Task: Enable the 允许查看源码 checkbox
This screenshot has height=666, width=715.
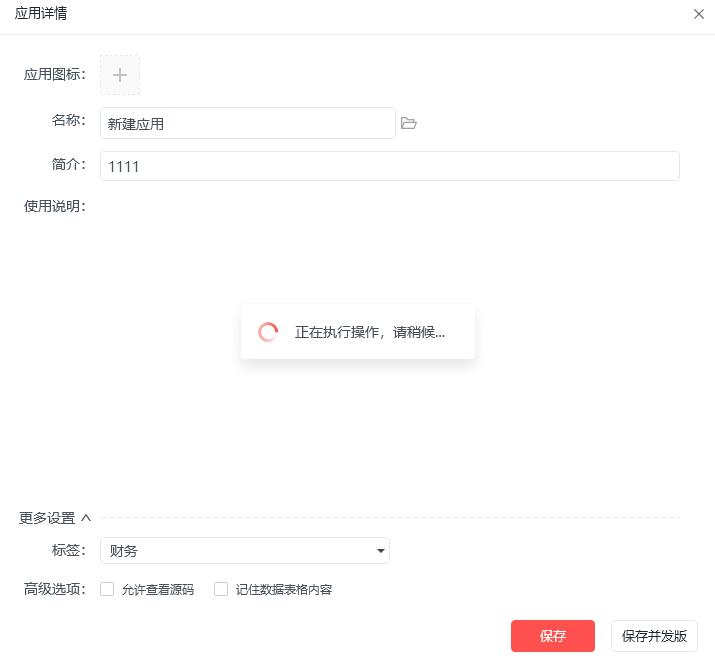Action: click(107, 589)
